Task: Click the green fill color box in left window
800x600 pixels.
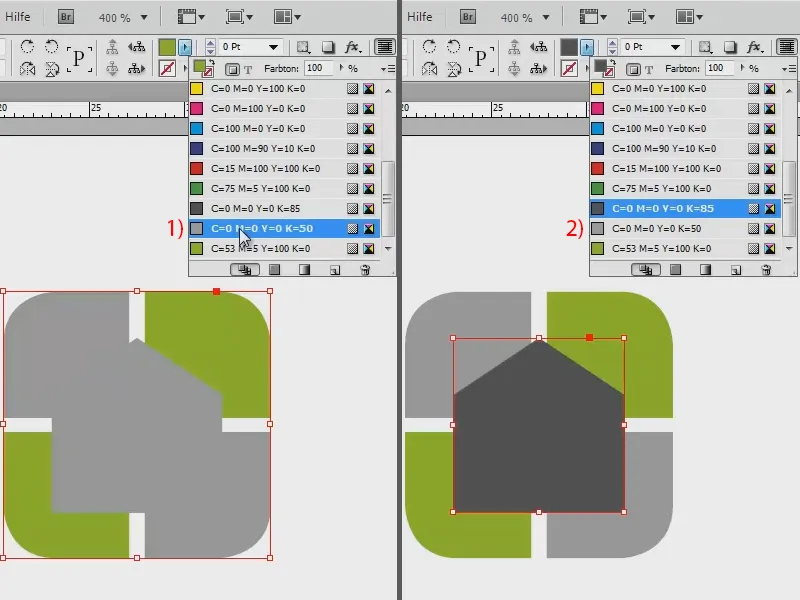Action: (x=167, y=47)
